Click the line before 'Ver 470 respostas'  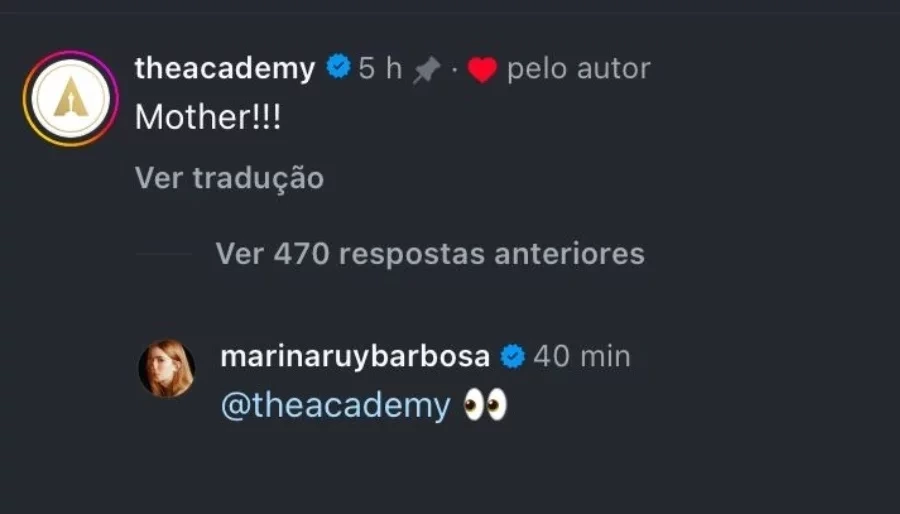[164, 254]
